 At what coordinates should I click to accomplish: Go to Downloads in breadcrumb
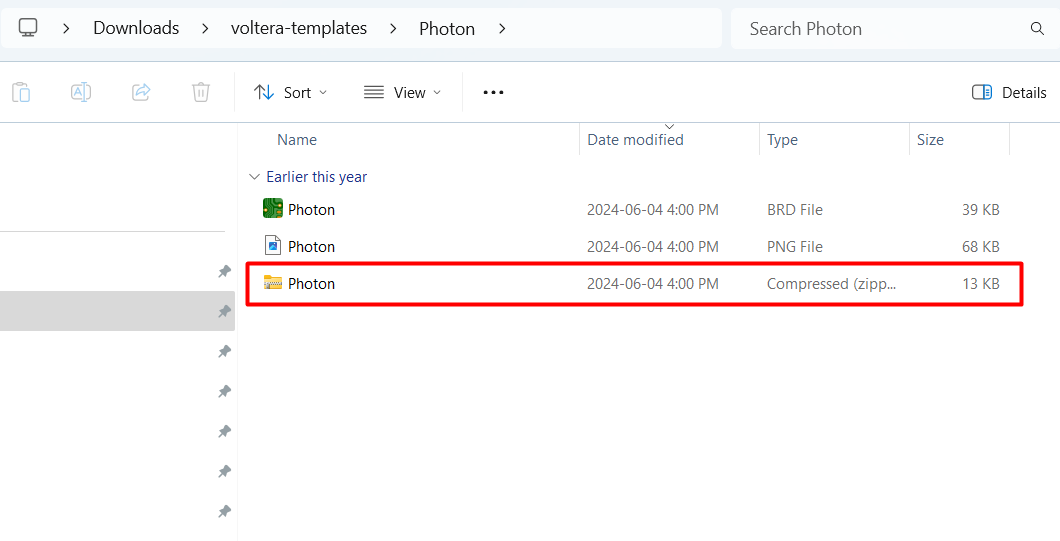tap(136, 28)
